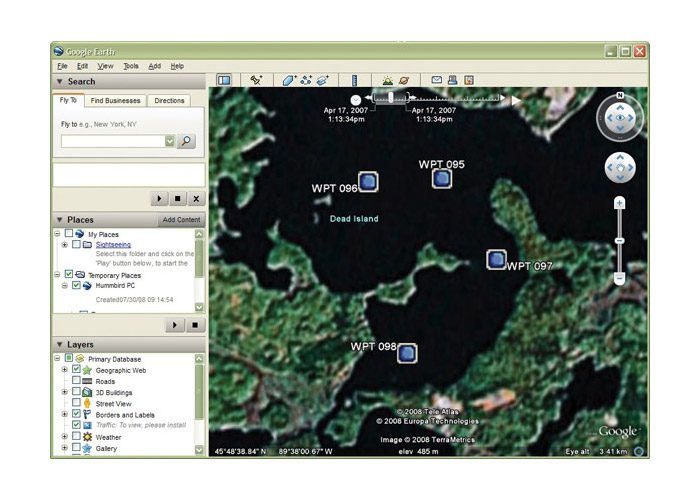700x500 pixels.
Task: Disable the Geographic Web layer checkbox
Action: [x=76, y=369]
